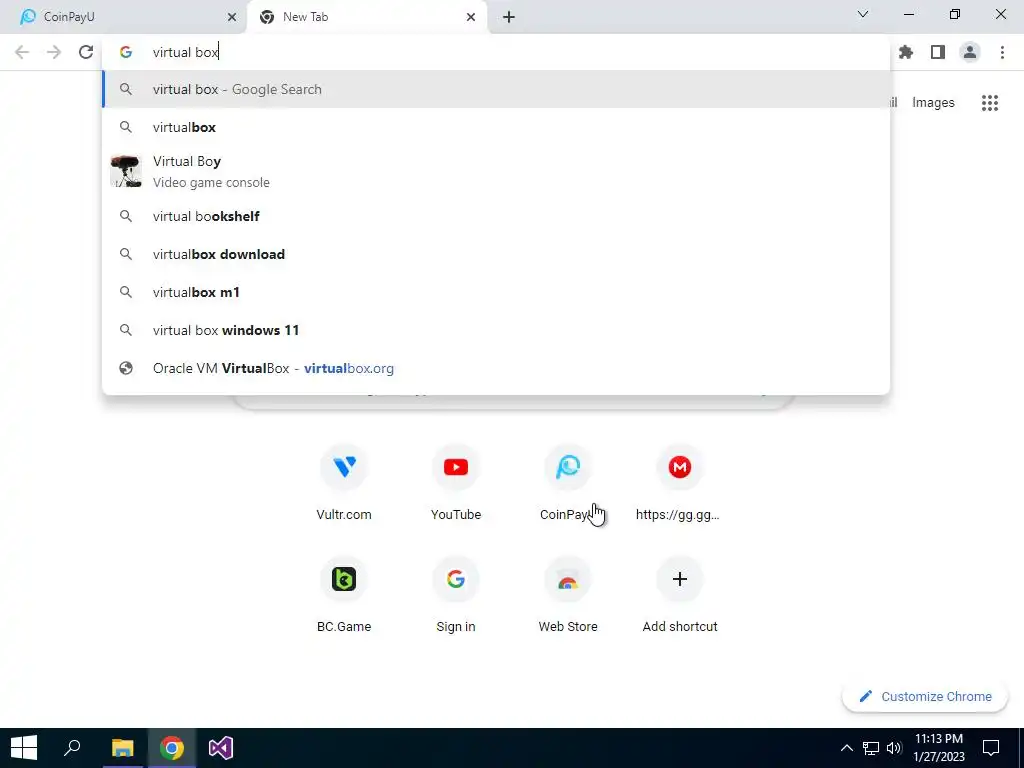
Task: Go back with the back arrow
Action: click(22, 52)
